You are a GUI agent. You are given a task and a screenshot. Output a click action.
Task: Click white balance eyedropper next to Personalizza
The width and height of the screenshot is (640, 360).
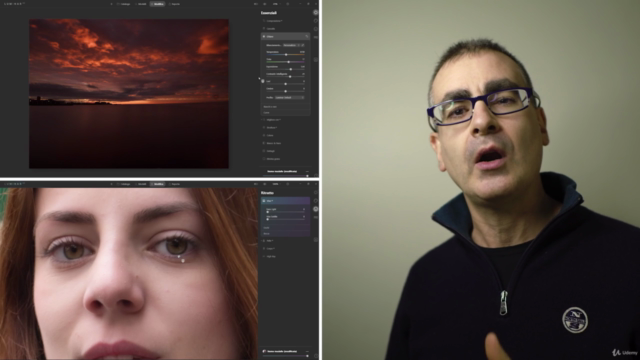pos(303,45)
